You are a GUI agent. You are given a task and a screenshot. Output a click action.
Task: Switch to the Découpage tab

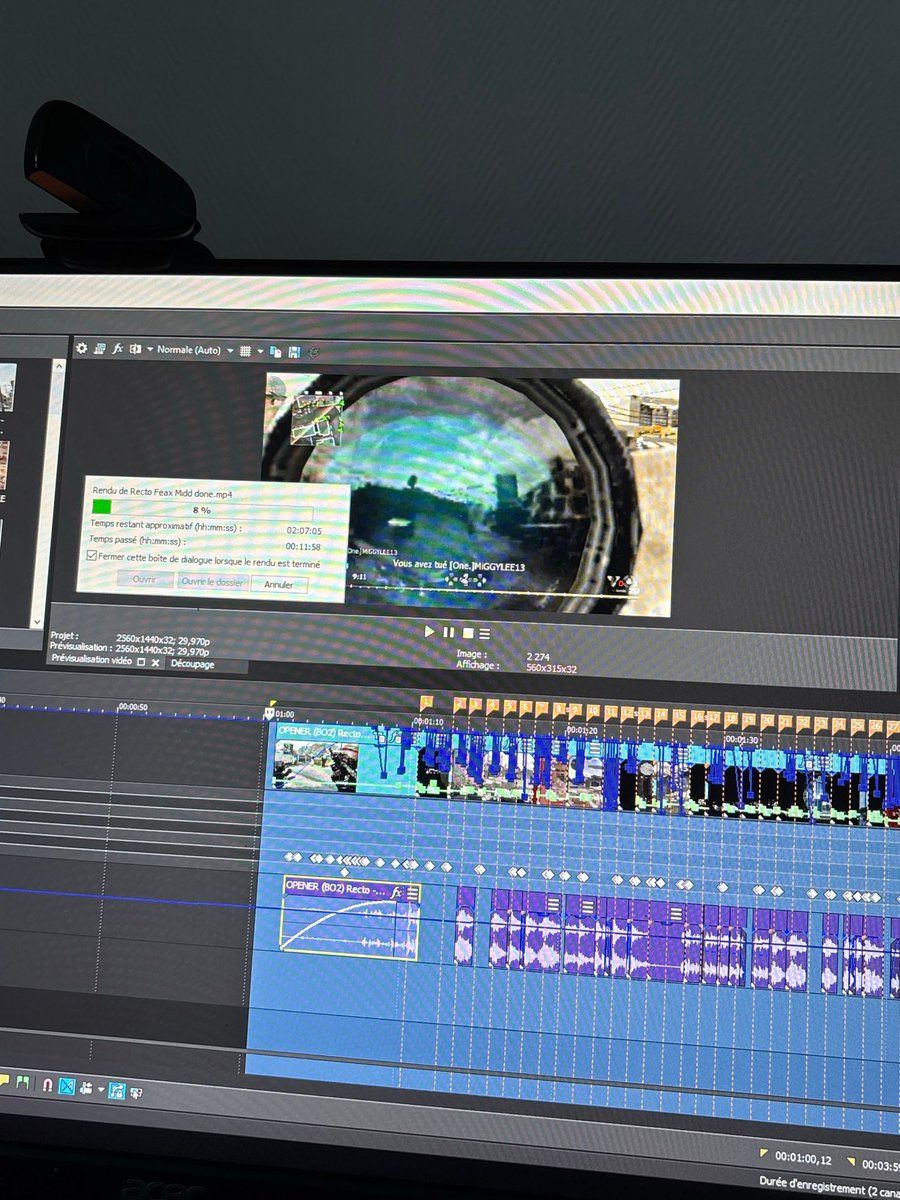pyautogui.click(x=196, y=663)
